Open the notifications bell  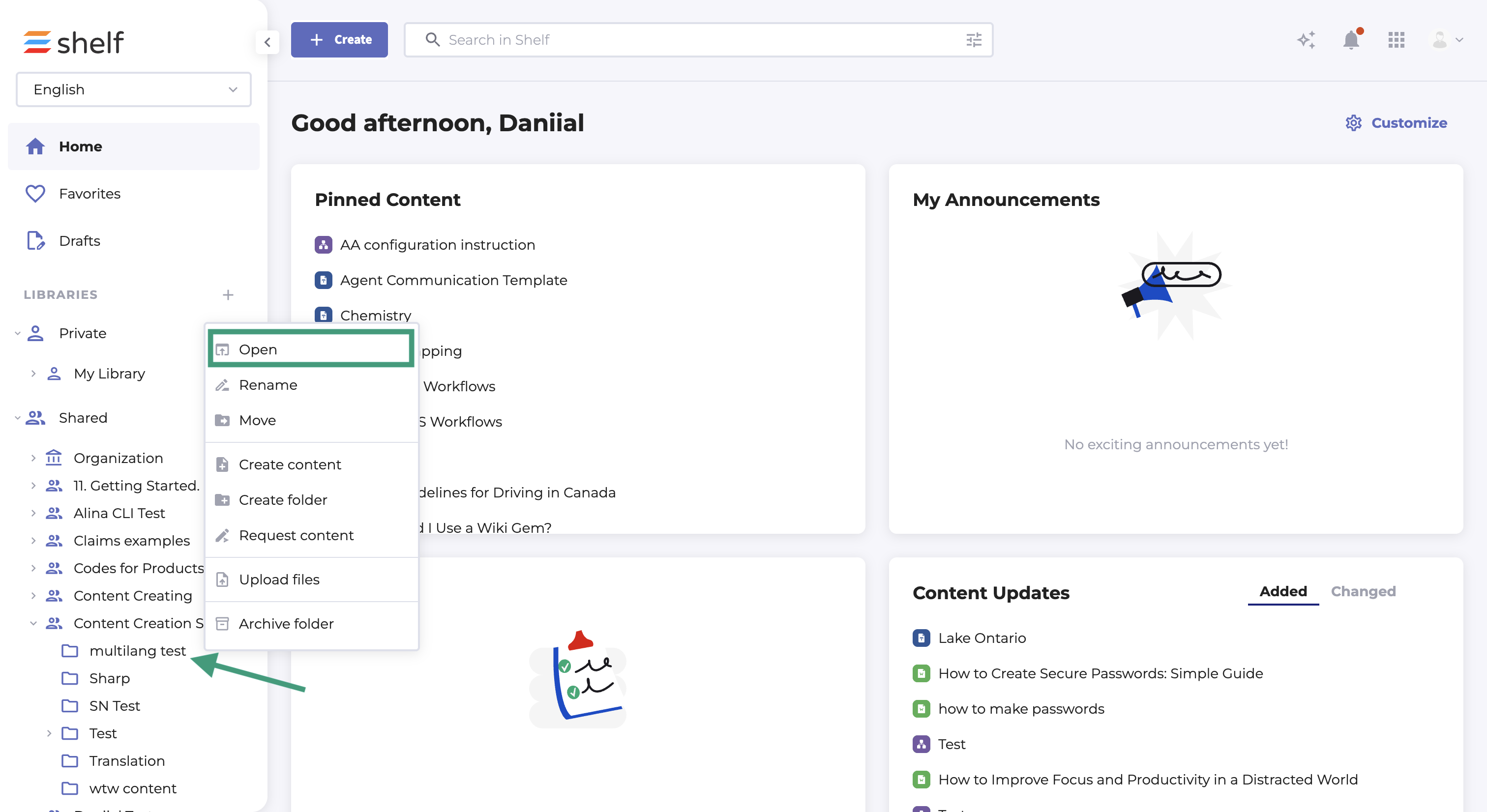click(x=1351, y=40)
